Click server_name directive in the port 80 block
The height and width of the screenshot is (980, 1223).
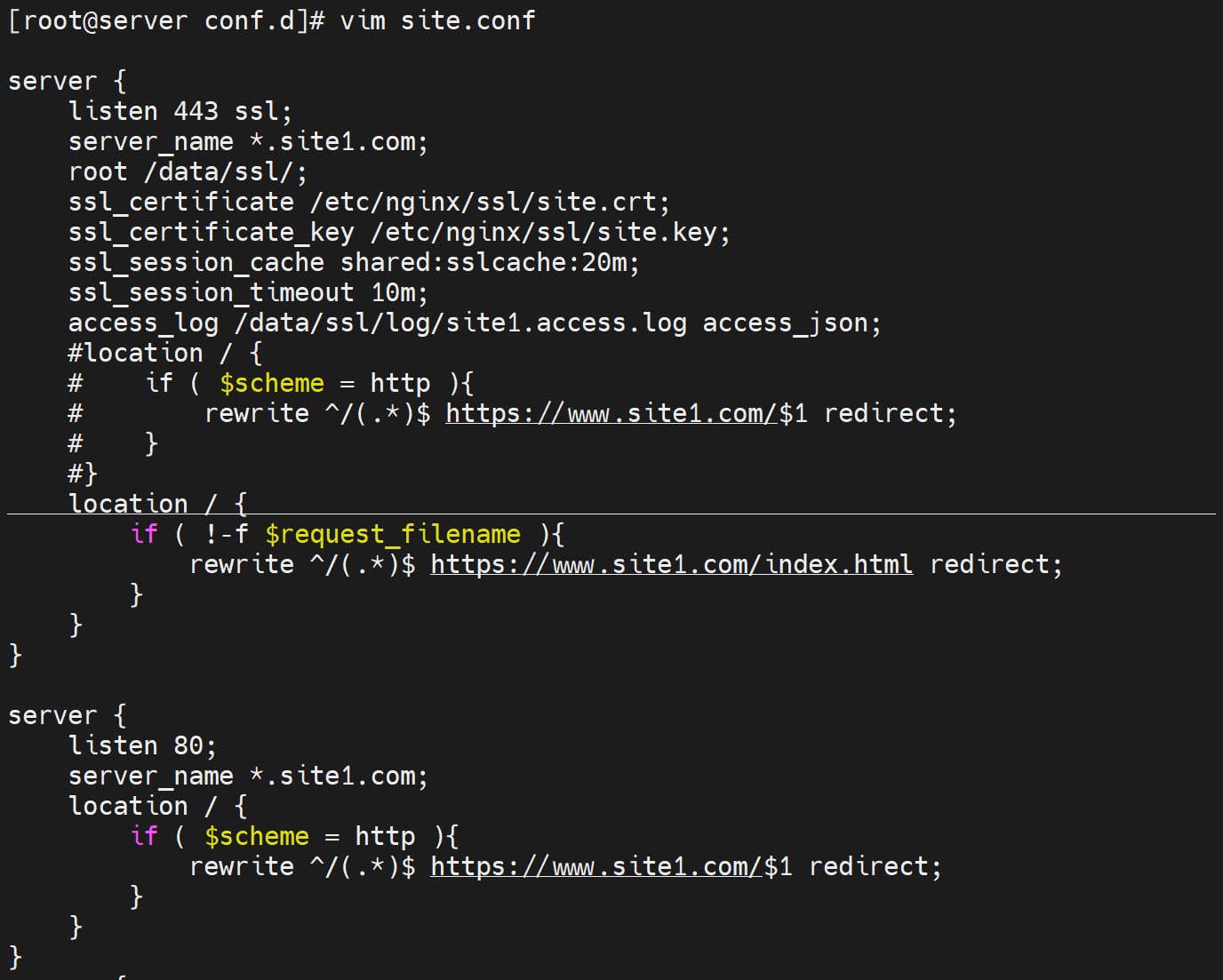click(x=151, y=777)
